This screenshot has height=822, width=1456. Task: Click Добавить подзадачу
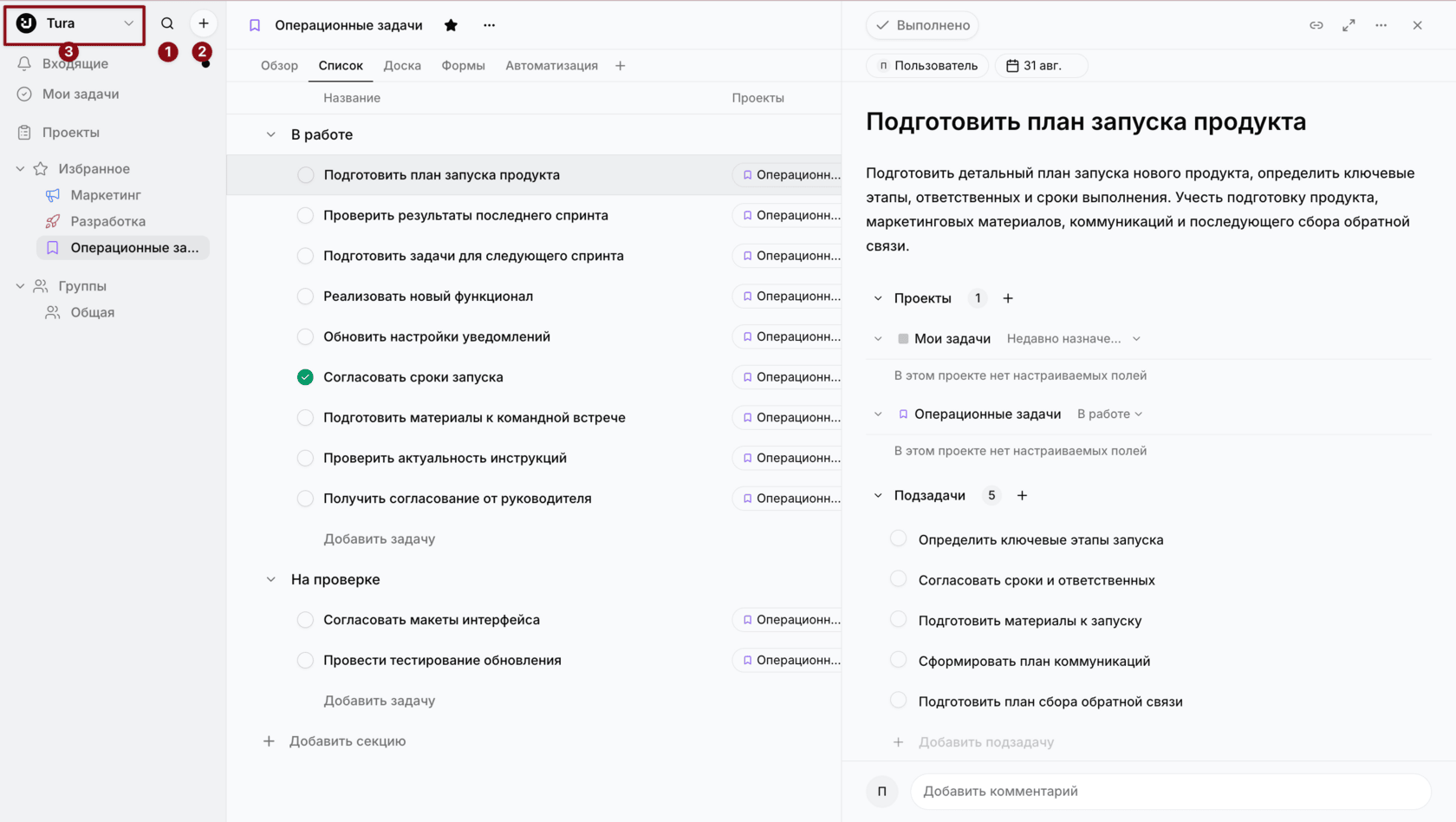pos(986,741)
